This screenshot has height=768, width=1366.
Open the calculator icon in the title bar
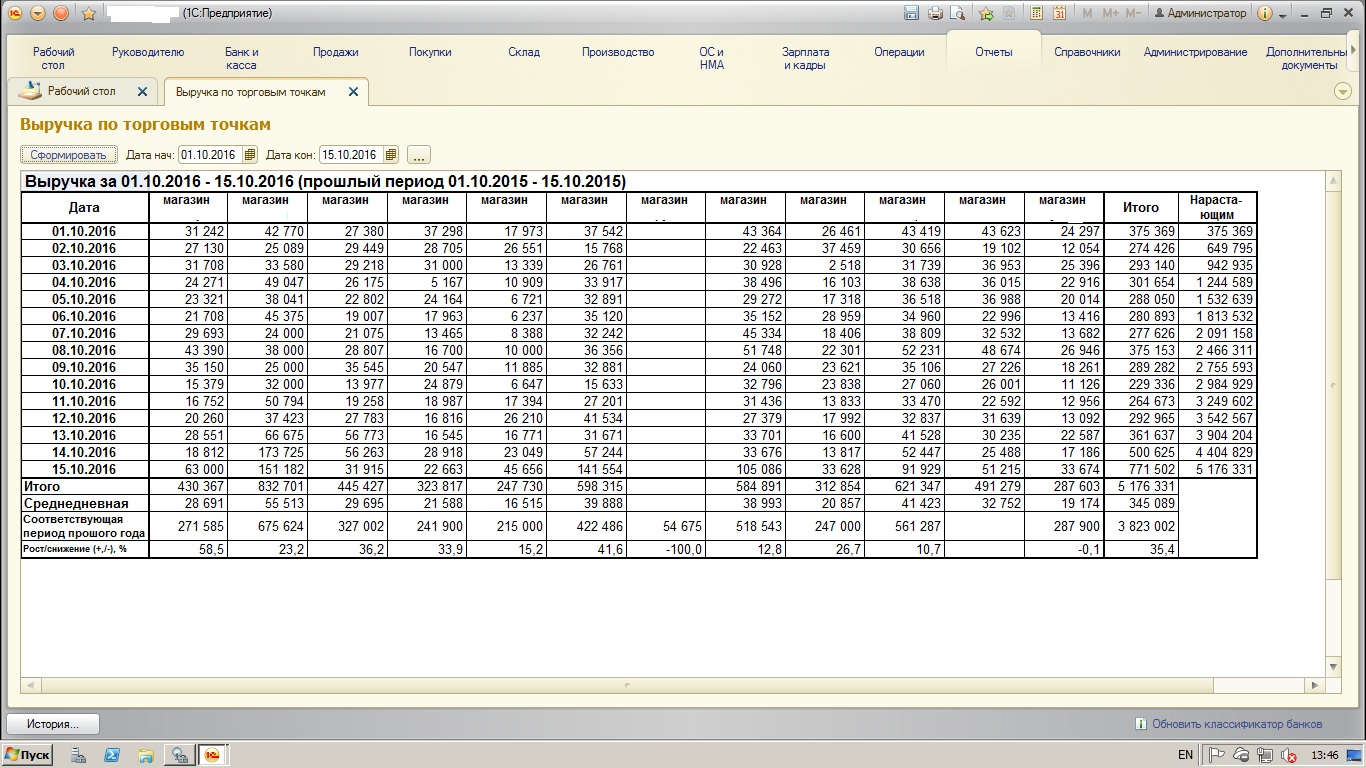click(1037, 13)
